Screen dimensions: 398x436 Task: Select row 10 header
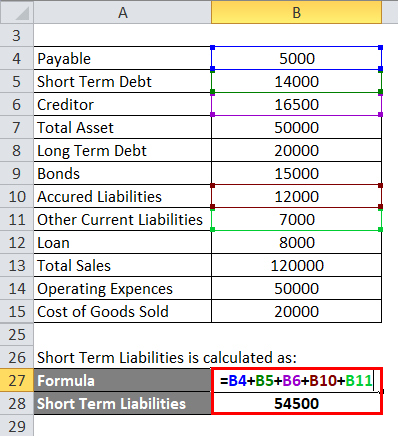coord(17,196)
